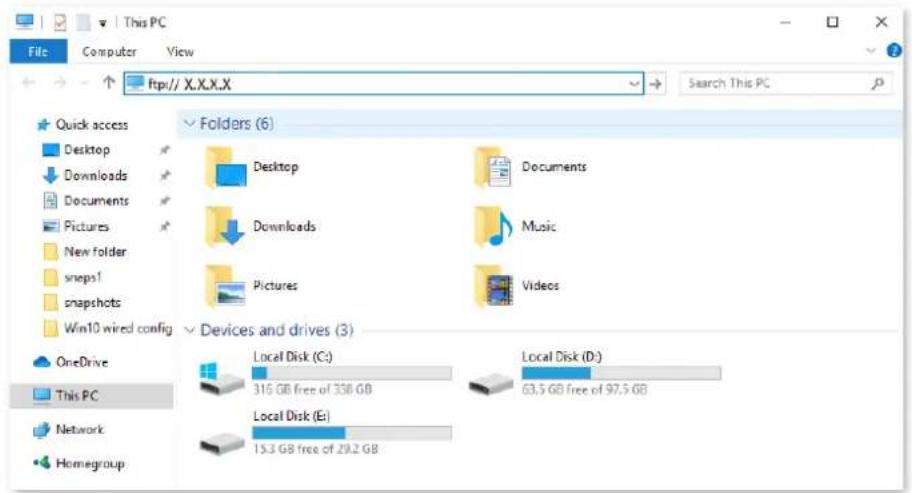Click "63.5 GB free of 97.5 GB" text
This screenshot has width=912, height=493.
pos(584,389)
